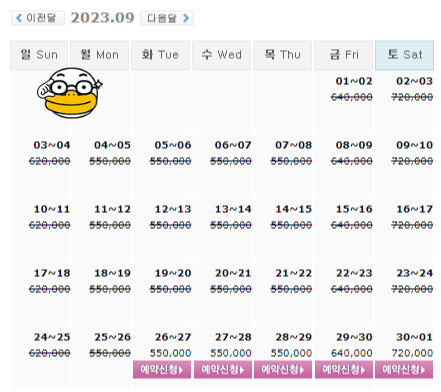Click date range 05~06

coord(173,145)
